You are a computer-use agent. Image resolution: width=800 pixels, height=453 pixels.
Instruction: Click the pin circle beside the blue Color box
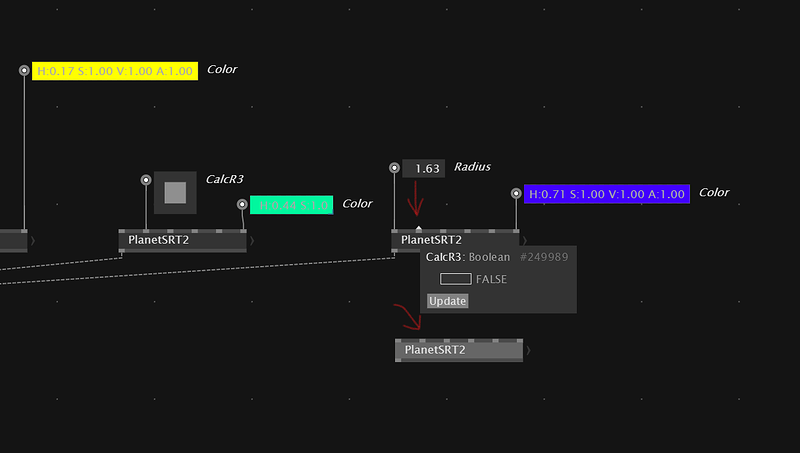pyautogui.click(x=516, y=193)
